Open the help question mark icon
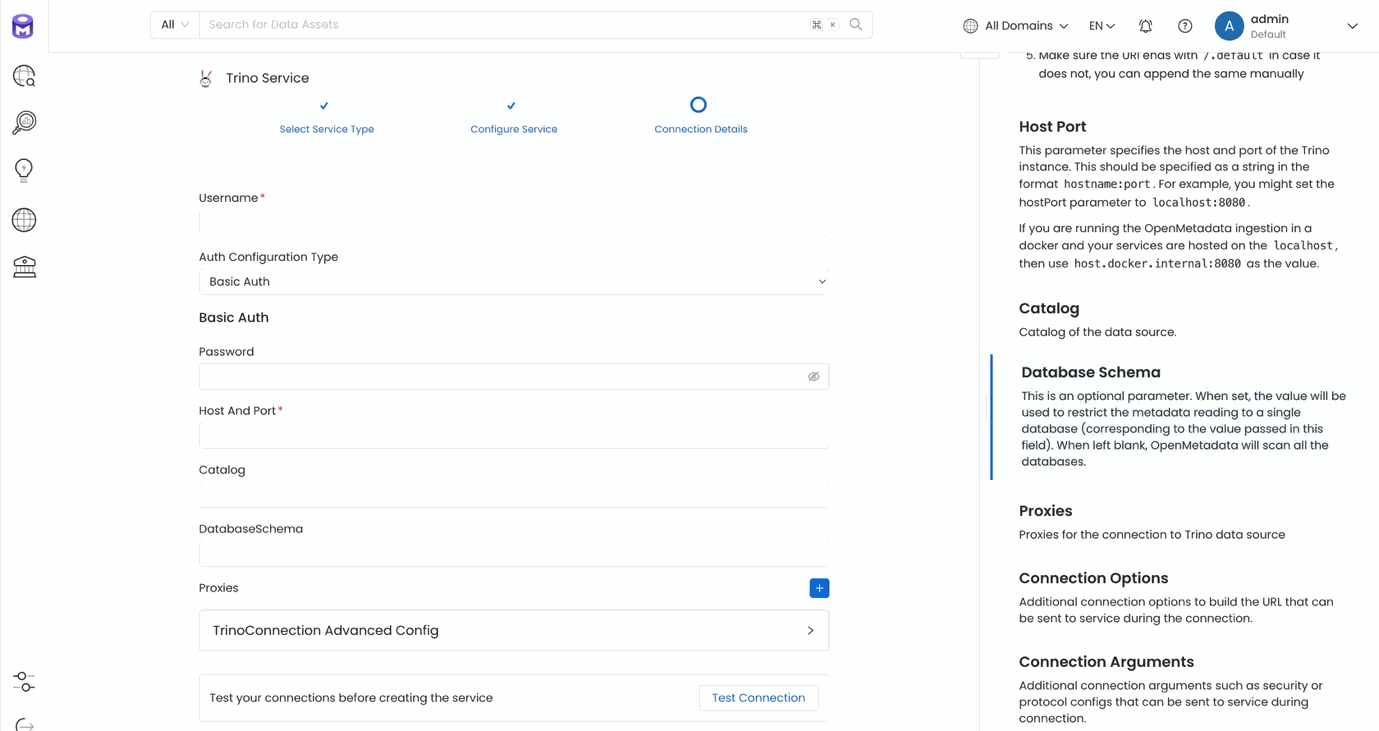 coord(1185,26)
